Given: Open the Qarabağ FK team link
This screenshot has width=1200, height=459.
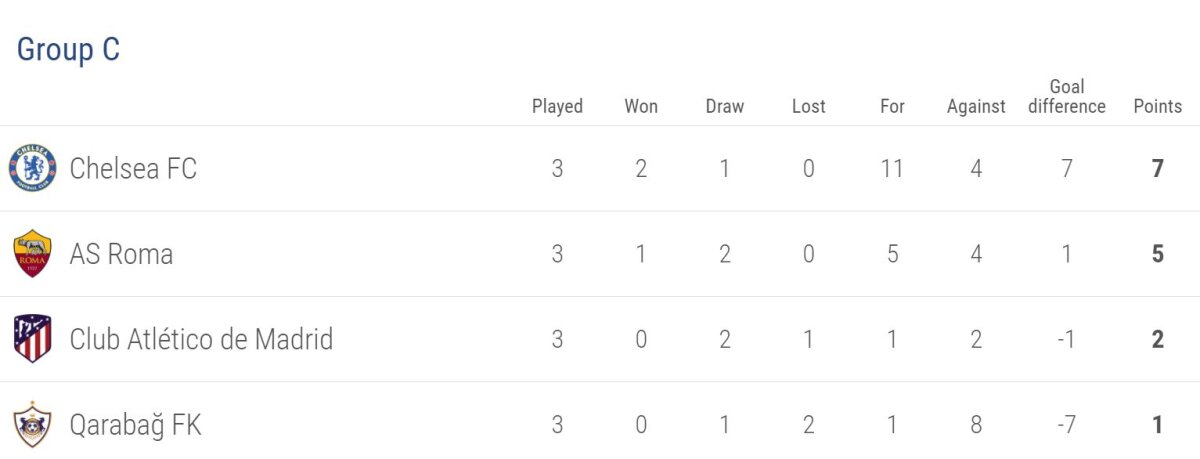Looking at the screenshot, I should [135, 425].
